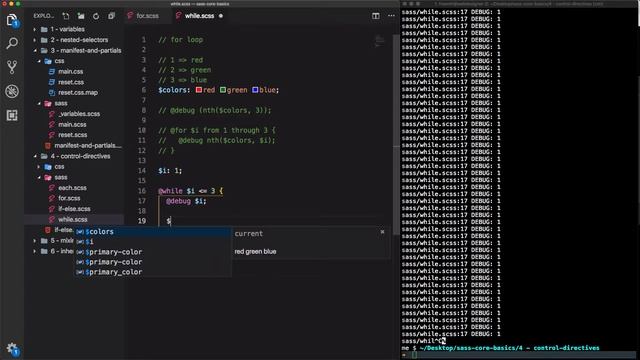
Task: Choose the $primary_color suggestion with the underscore
Action: (152, 272)
